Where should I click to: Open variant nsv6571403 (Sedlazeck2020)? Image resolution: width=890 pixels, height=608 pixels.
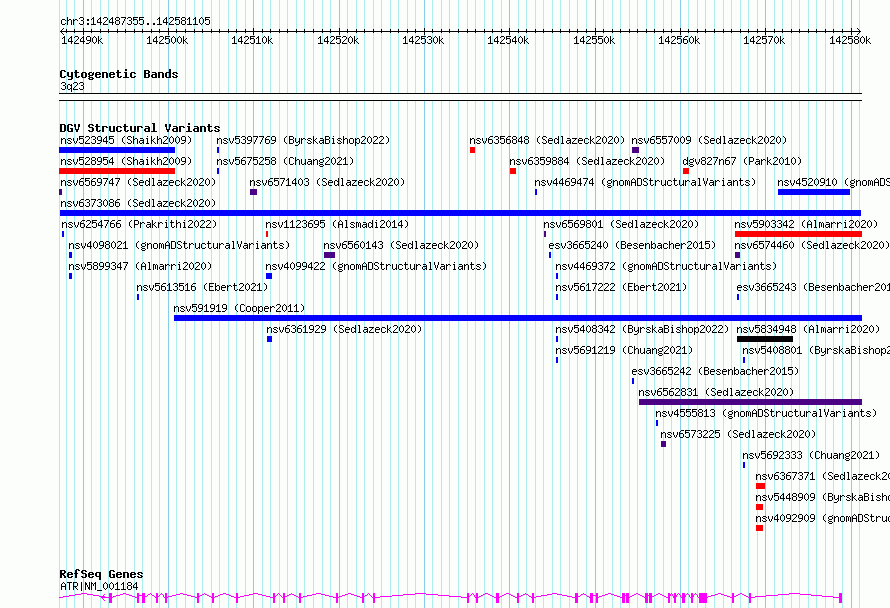327,182
